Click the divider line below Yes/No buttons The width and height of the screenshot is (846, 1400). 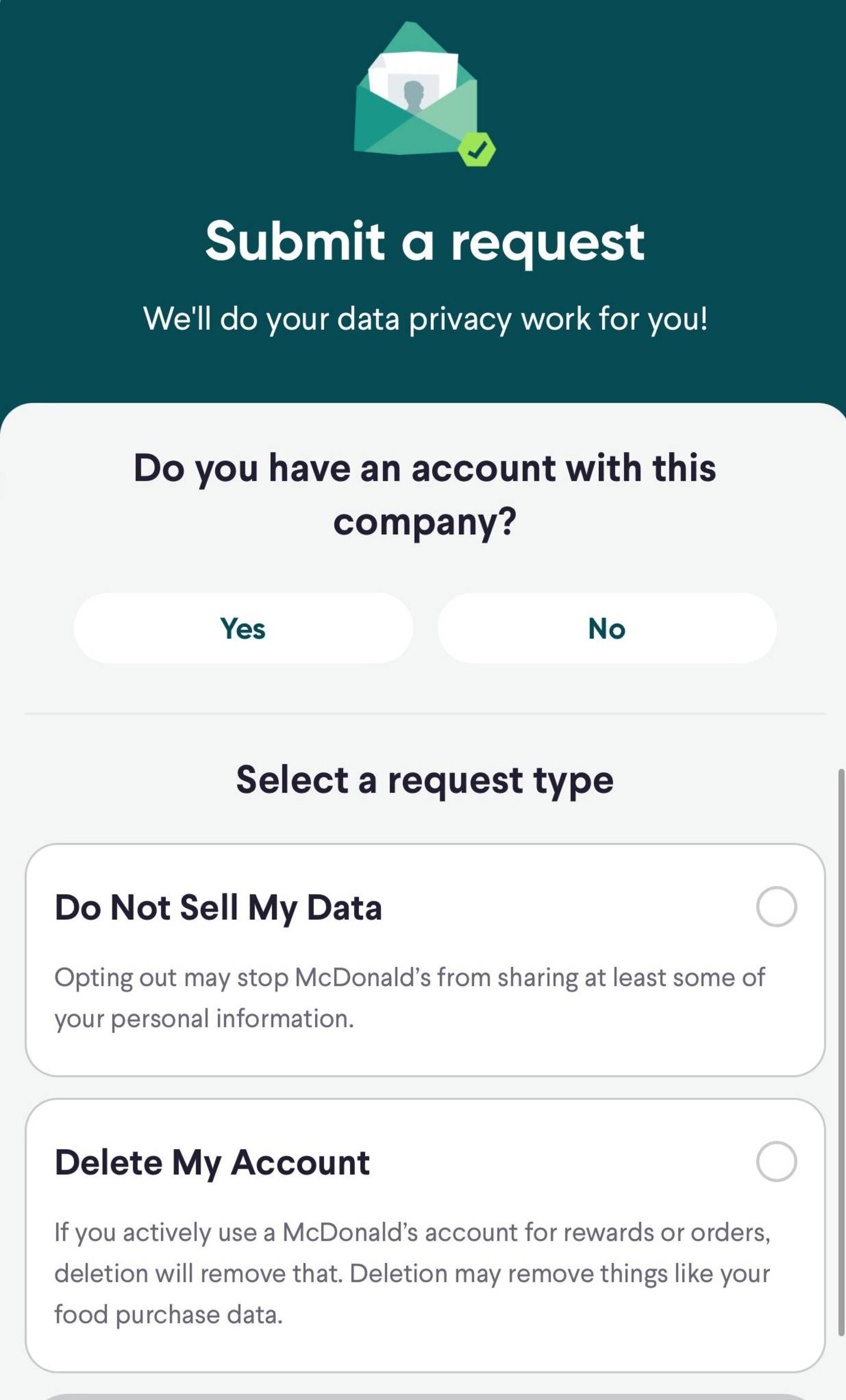point(424,714)
